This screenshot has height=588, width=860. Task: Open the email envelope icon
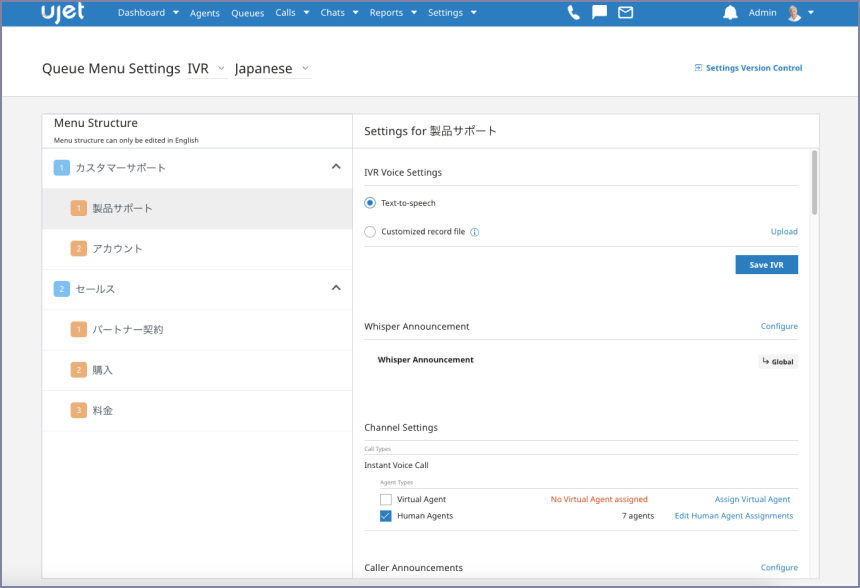click(625, 13)
